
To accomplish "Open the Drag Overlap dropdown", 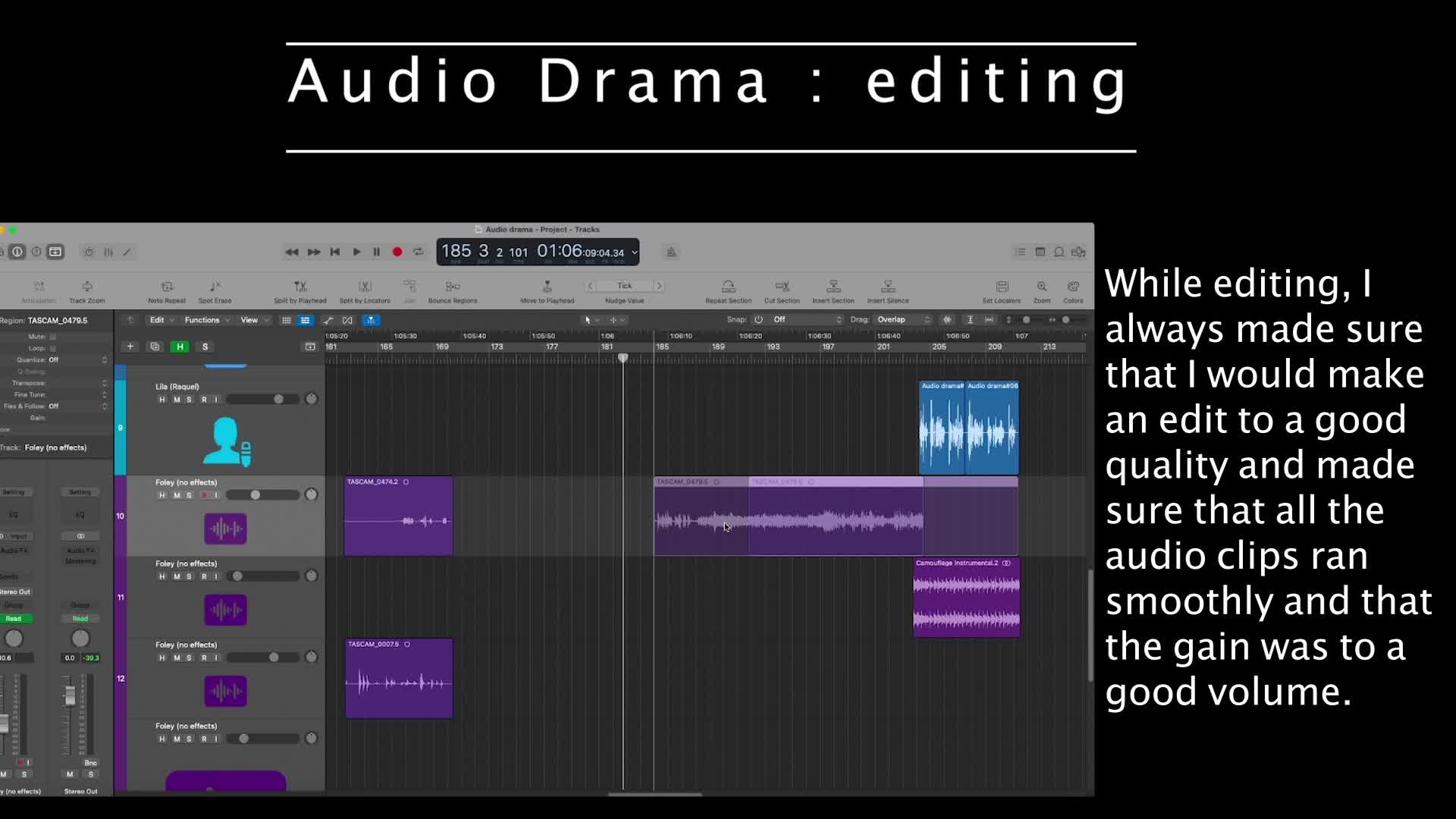I will click(x=903, y=320).
